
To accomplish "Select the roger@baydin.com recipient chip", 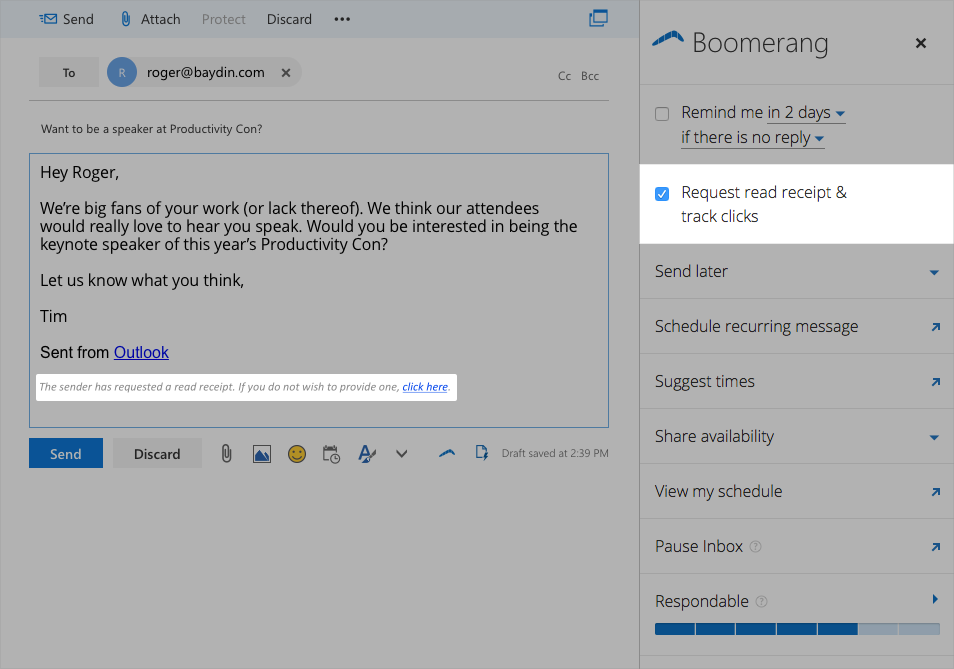I will (204, 72).
